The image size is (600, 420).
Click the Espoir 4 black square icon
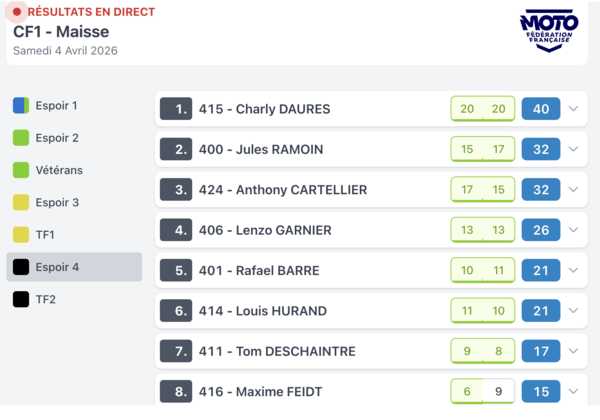tap(20, 267)
